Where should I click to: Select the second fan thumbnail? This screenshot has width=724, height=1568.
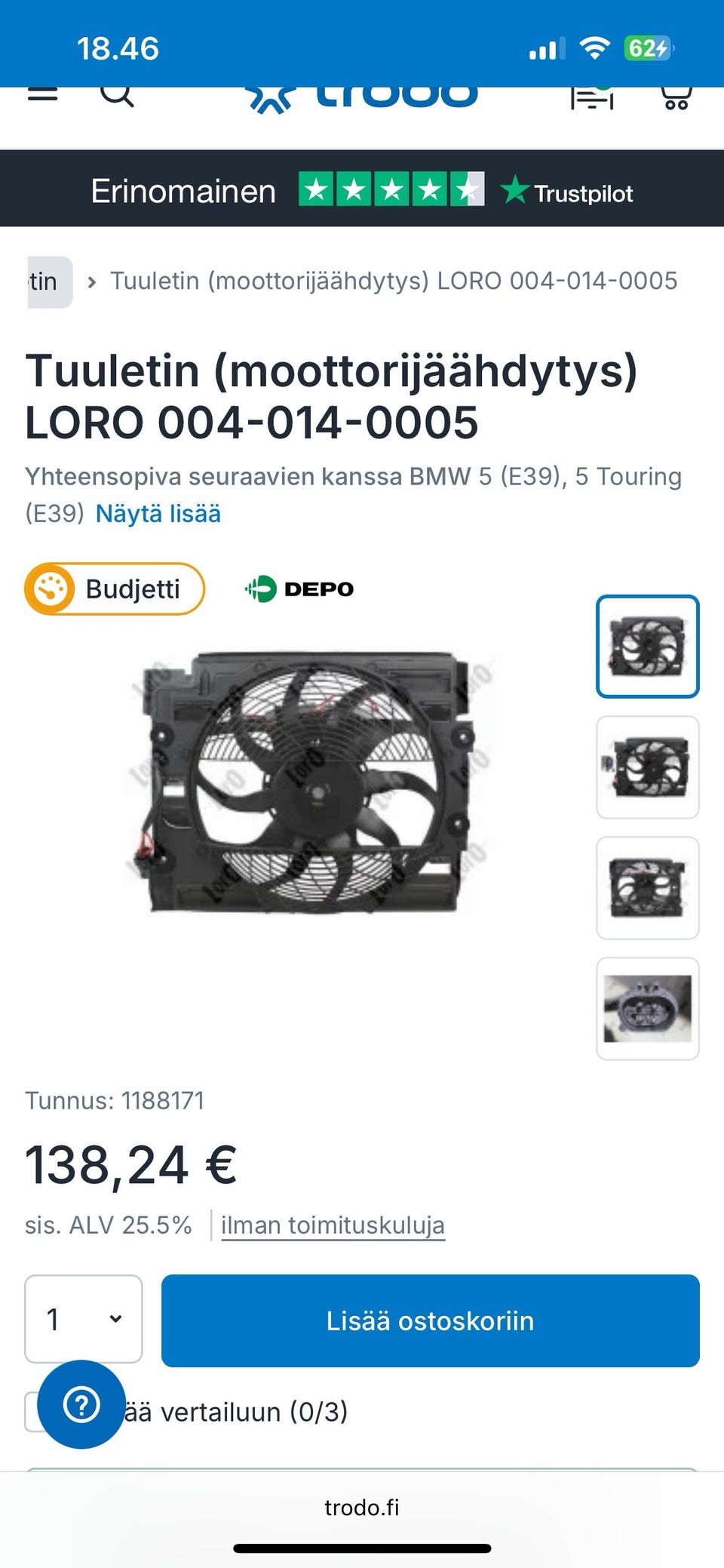pos(648,767)
